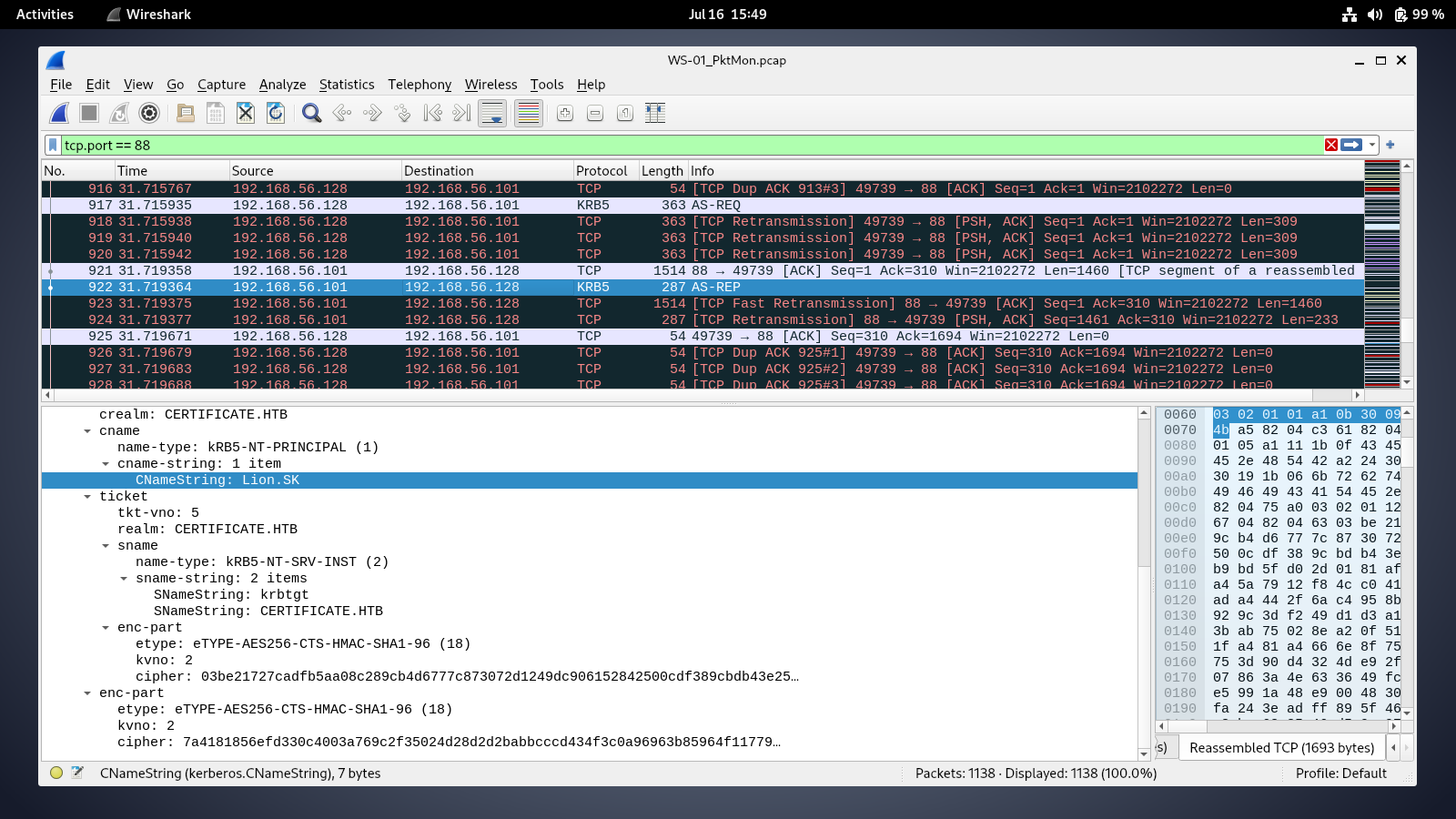1456x819 pixels.
Task: Click the filter bookmark icon
Action: coord(53,145)
